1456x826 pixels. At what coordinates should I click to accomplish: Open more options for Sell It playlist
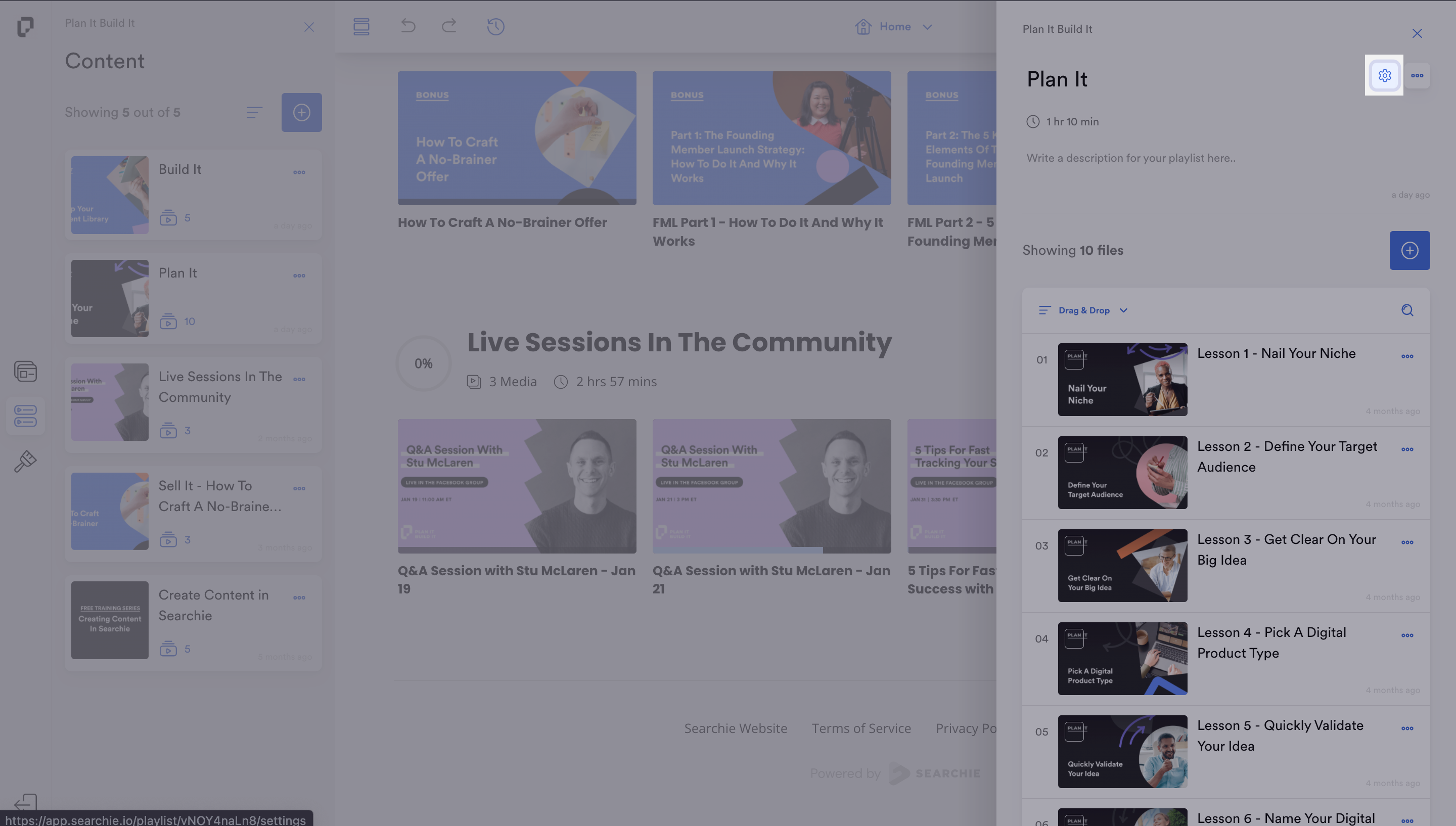pyautogui.click(x=299, y=488)
